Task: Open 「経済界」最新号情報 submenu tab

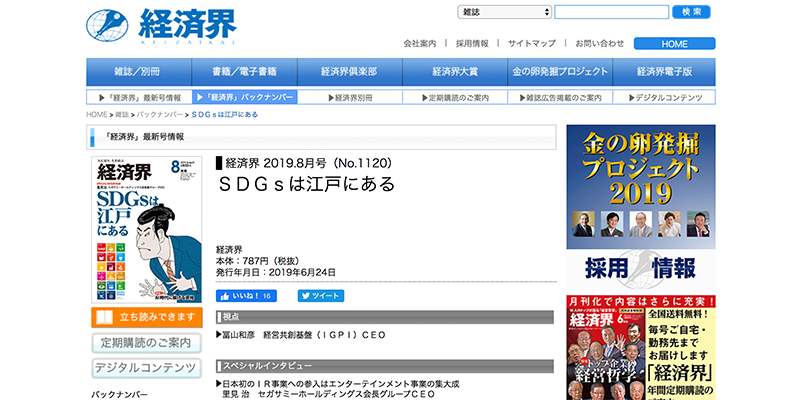Action: coord(139,97)
